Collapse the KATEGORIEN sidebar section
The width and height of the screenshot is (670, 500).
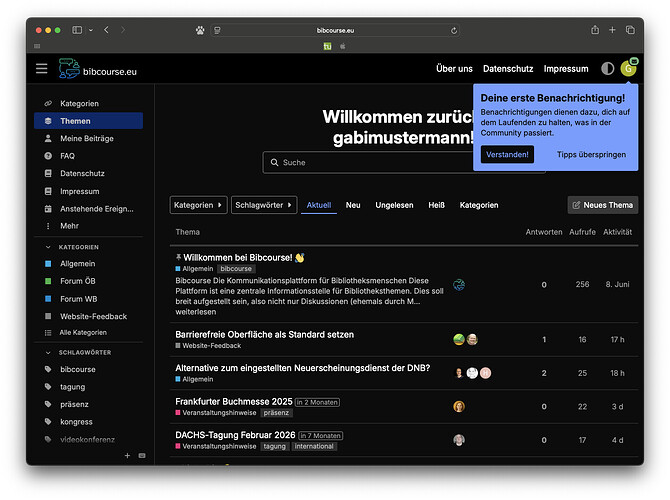pos(49,247)
